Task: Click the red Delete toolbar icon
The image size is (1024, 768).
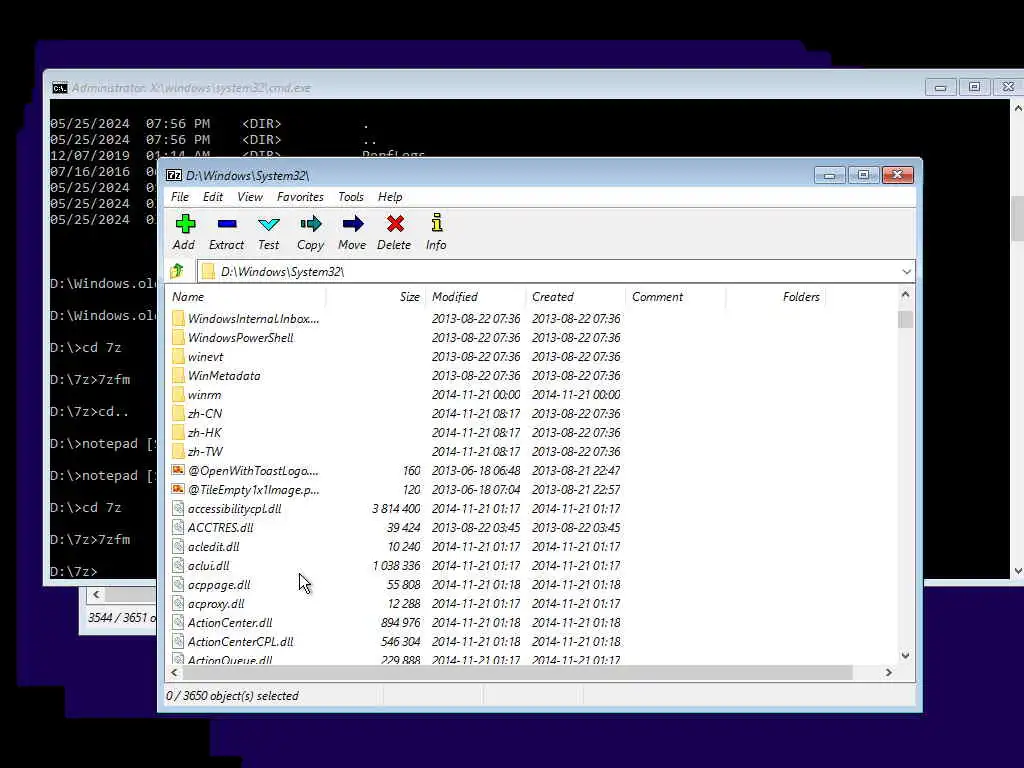Action: [x=394, y=224]
